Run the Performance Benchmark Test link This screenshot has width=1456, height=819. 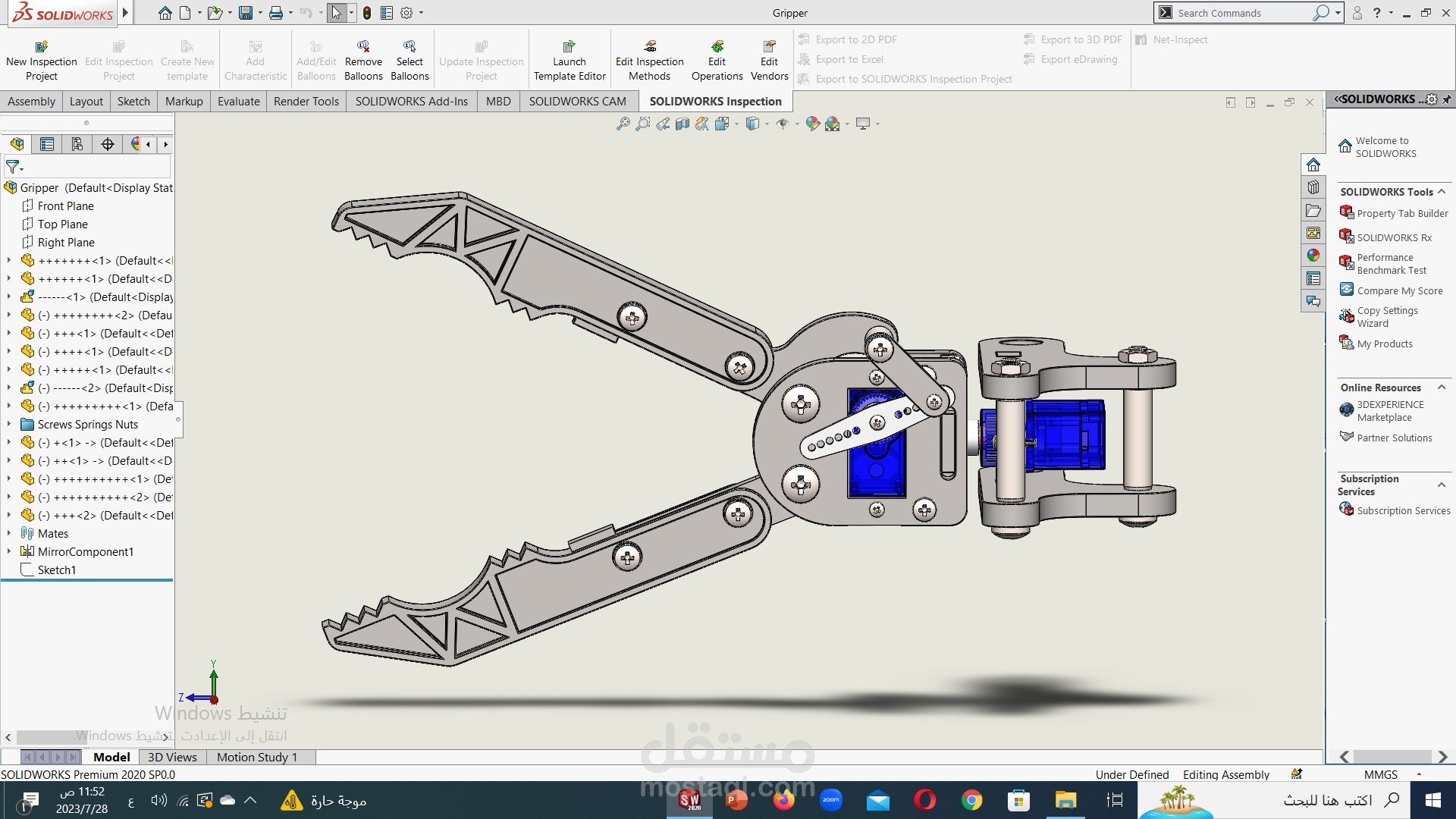click(1392, 264)
